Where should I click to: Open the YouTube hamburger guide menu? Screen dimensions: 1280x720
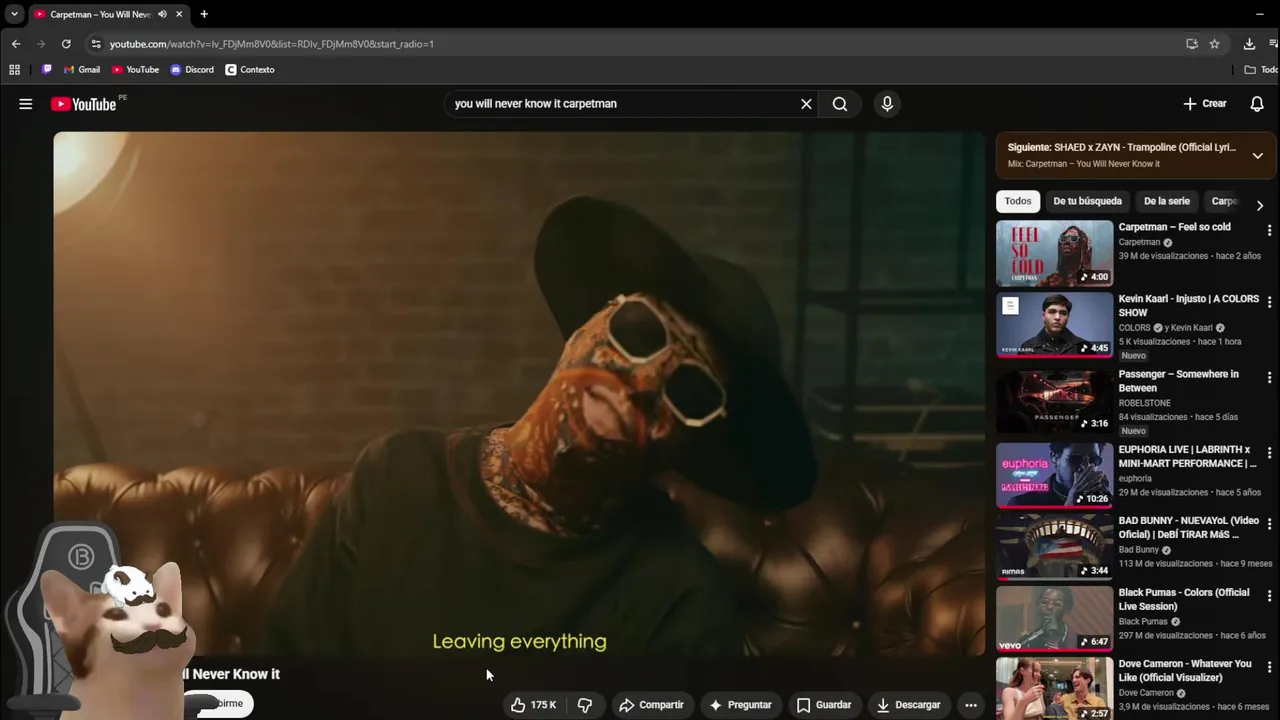click(x=26, y=104)
